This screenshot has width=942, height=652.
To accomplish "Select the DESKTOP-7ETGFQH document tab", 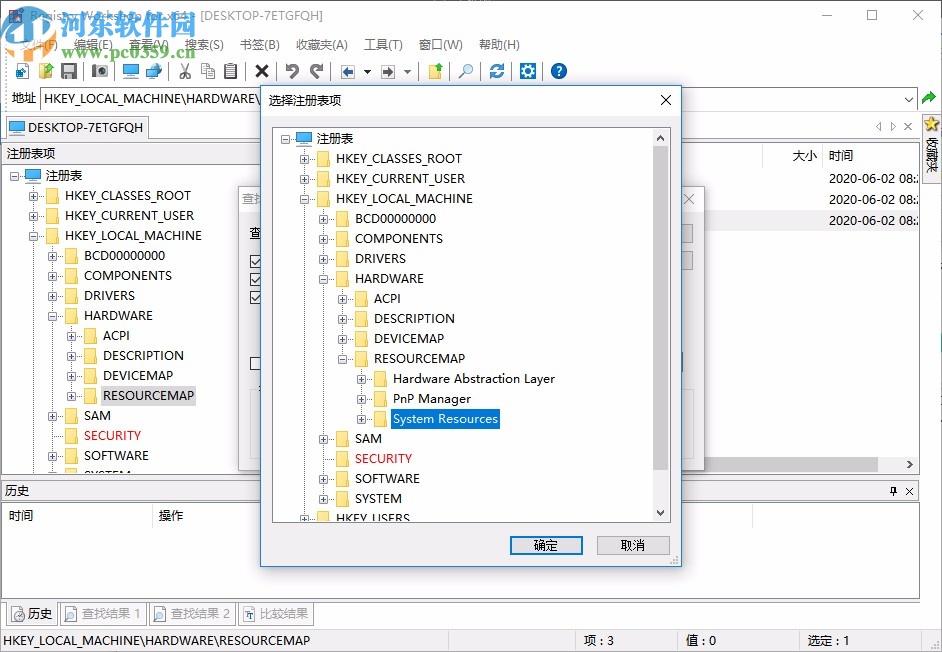I will [77, 127].
